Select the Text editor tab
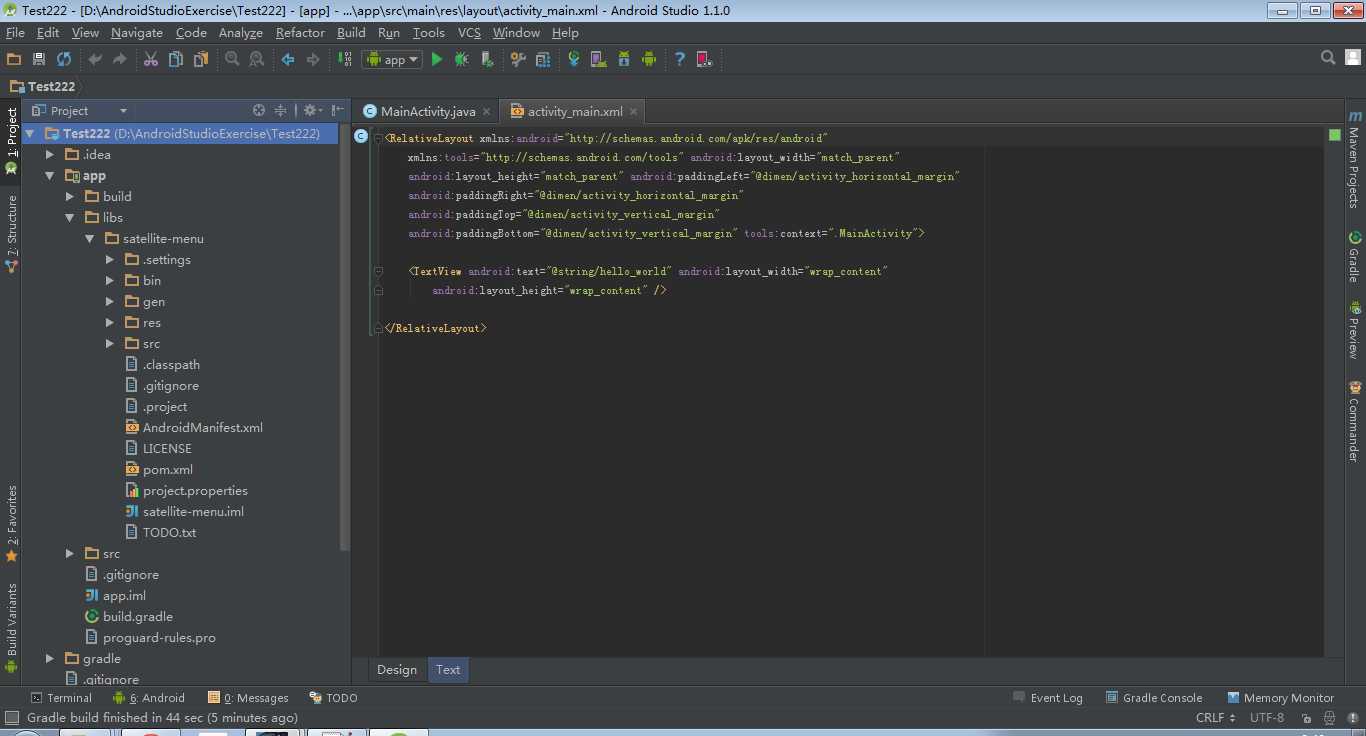The height and width of the screenshot is (736, 1366). 448,670
